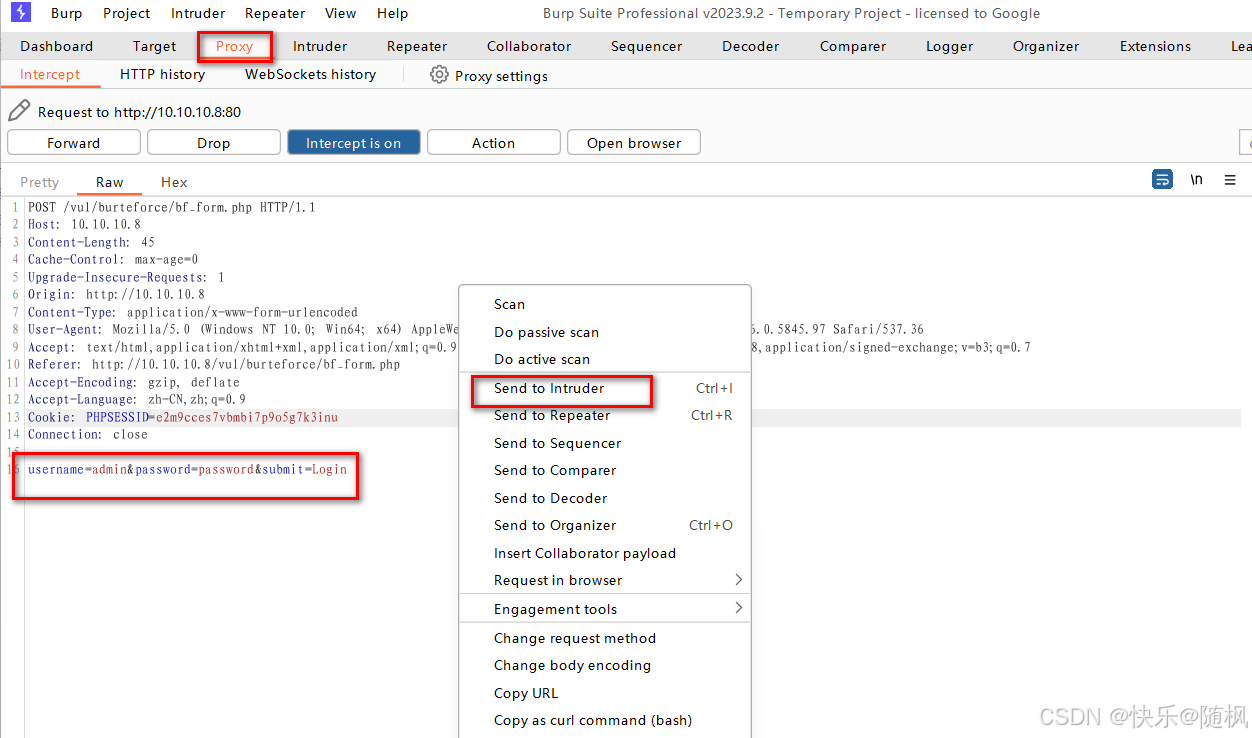The image size is (1252, 738).
Task: Open the Help menu
Action: click(x=393, y=13)
